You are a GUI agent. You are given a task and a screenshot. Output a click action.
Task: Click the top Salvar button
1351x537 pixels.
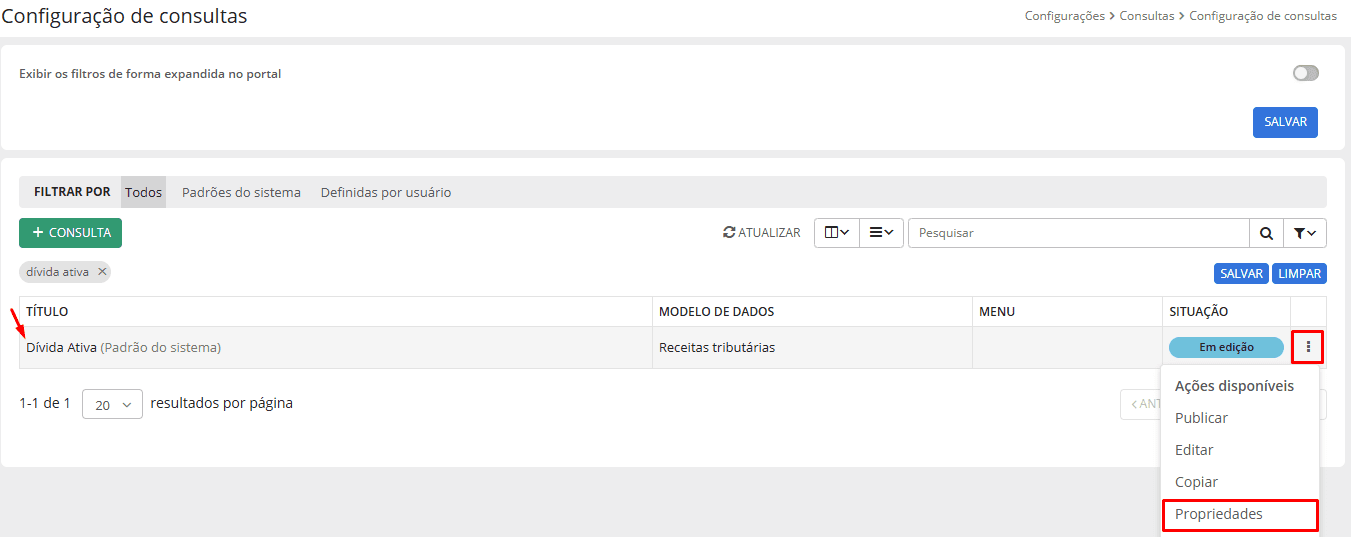tap(1285, 122)
